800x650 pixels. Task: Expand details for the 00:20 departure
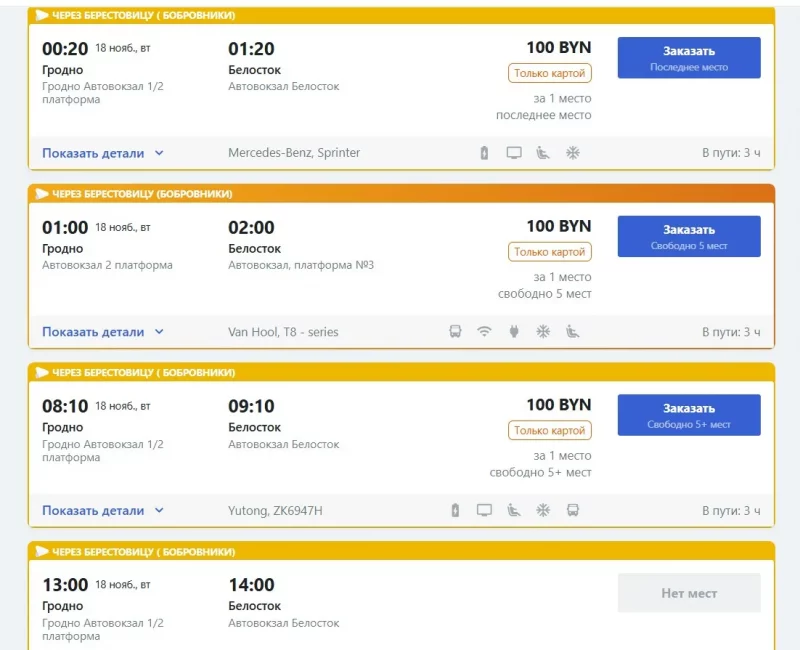103,153
